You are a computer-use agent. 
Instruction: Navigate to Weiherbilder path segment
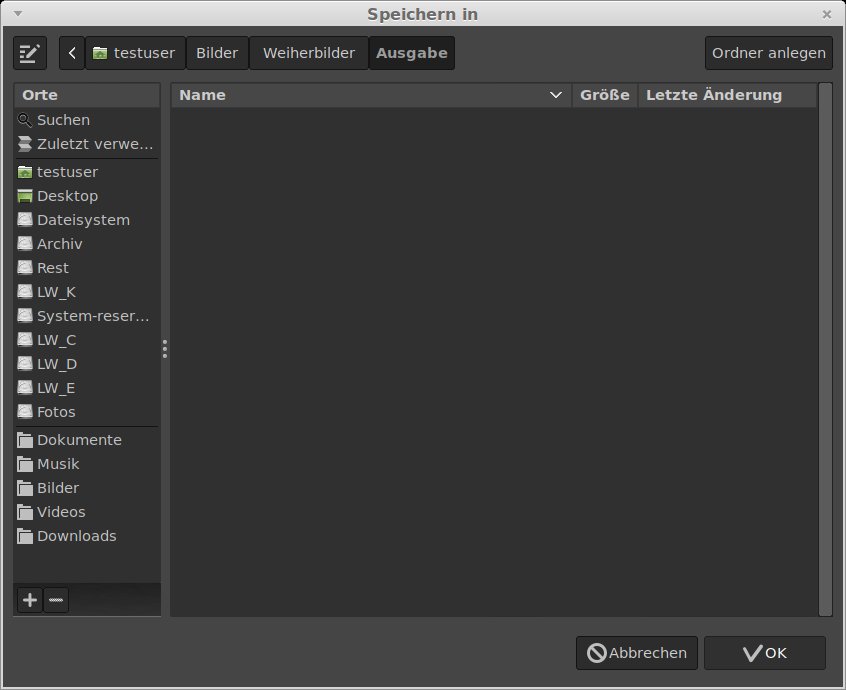(309, 53)
